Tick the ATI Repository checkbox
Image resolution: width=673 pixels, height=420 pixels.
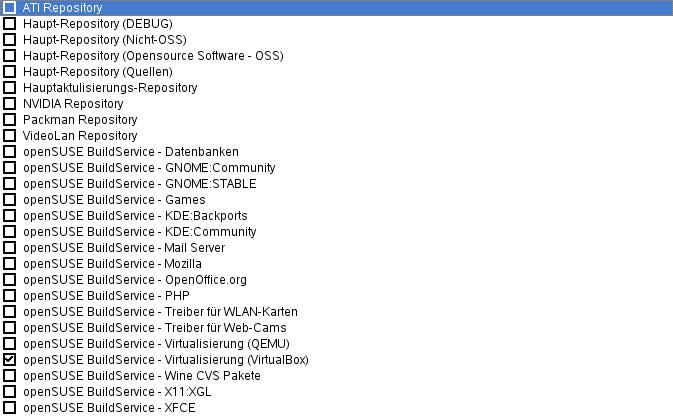coord(9,8)
